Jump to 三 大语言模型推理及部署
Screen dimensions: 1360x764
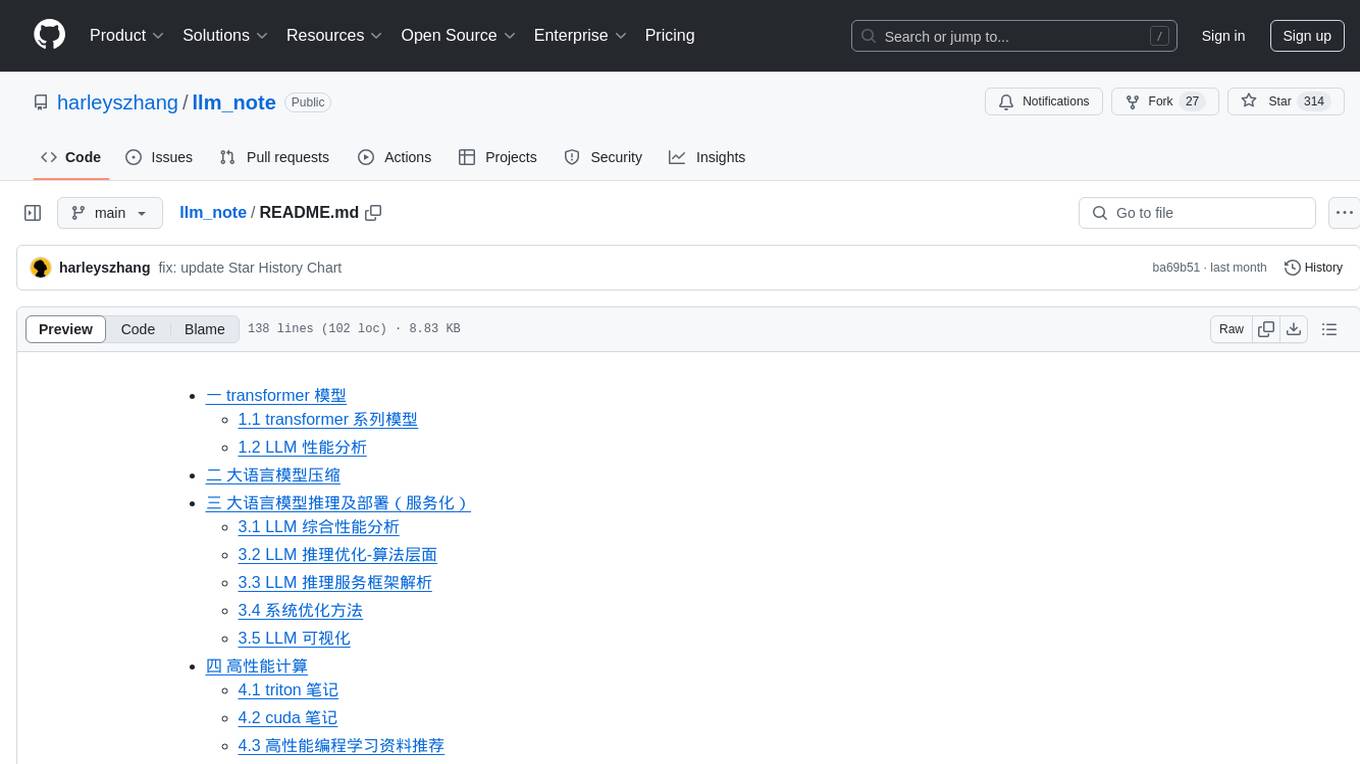[x=338, y=503]
